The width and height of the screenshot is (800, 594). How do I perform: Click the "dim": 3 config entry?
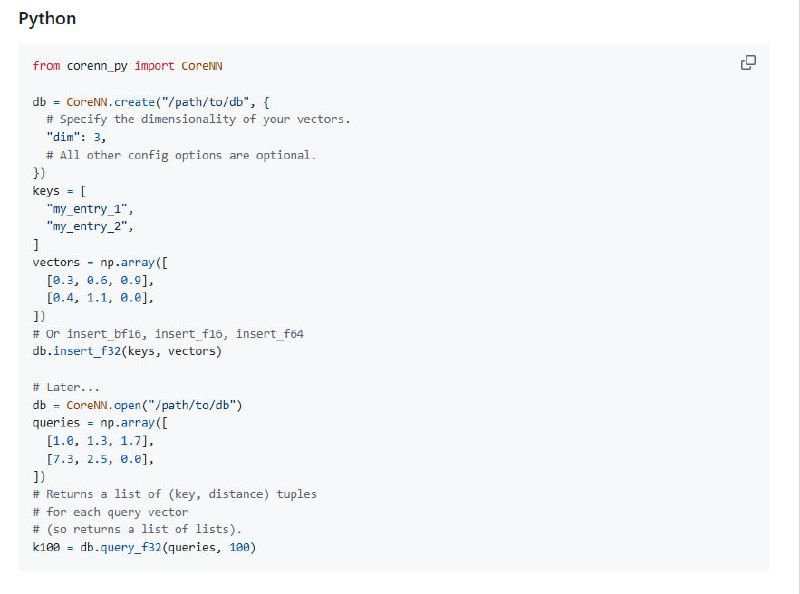tap(76, 137)
